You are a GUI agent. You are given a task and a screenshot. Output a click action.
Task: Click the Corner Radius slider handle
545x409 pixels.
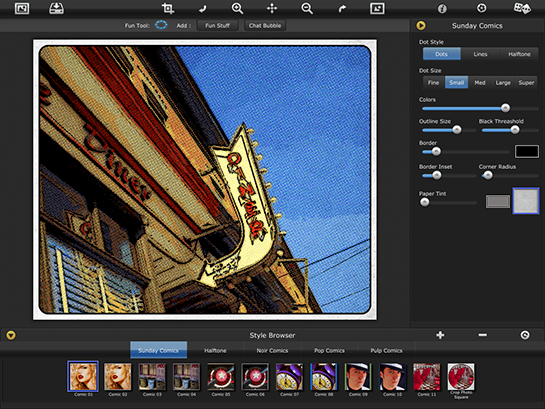click(488, 175)
